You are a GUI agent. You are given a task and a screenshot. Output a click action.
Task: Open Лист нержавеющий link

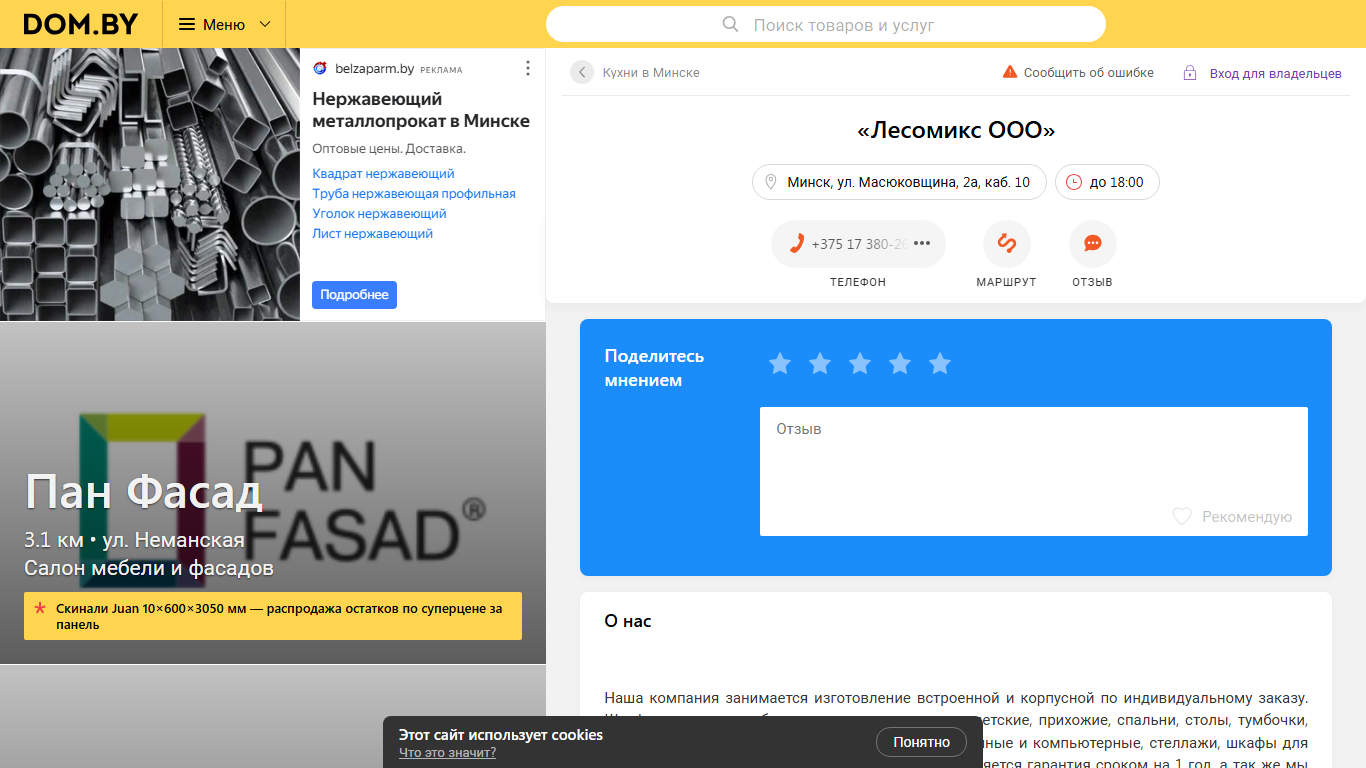coord(372,234)
